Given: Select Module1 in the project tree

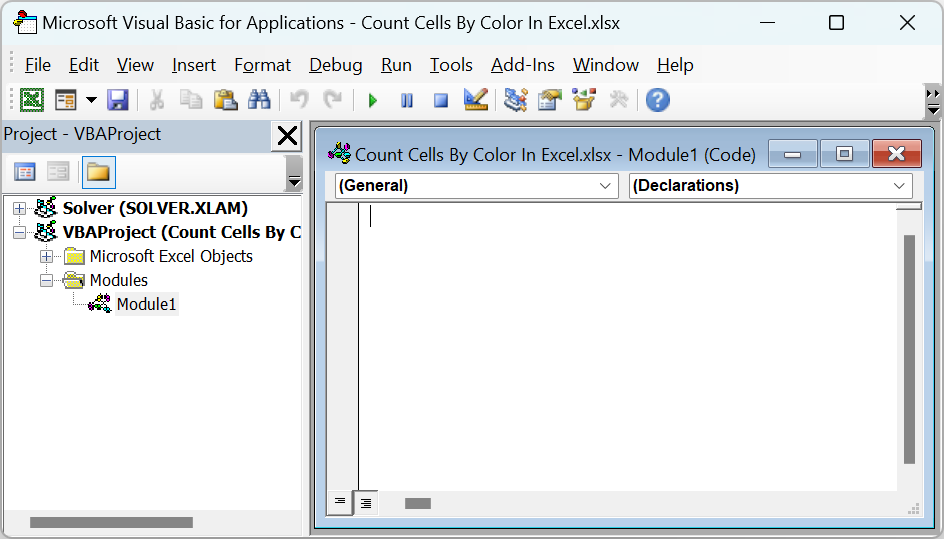Looking at the screenshot, I should click(146, 305).
